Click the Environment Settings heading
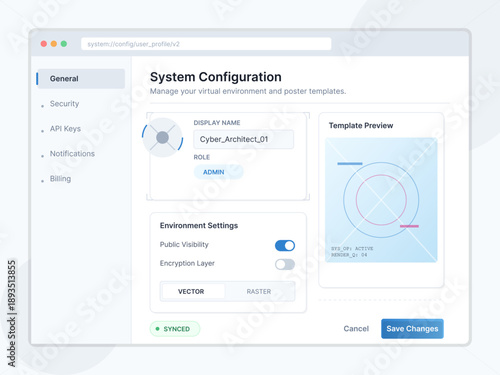The height and width of the screenshot is (375, 500). point(199,226)
